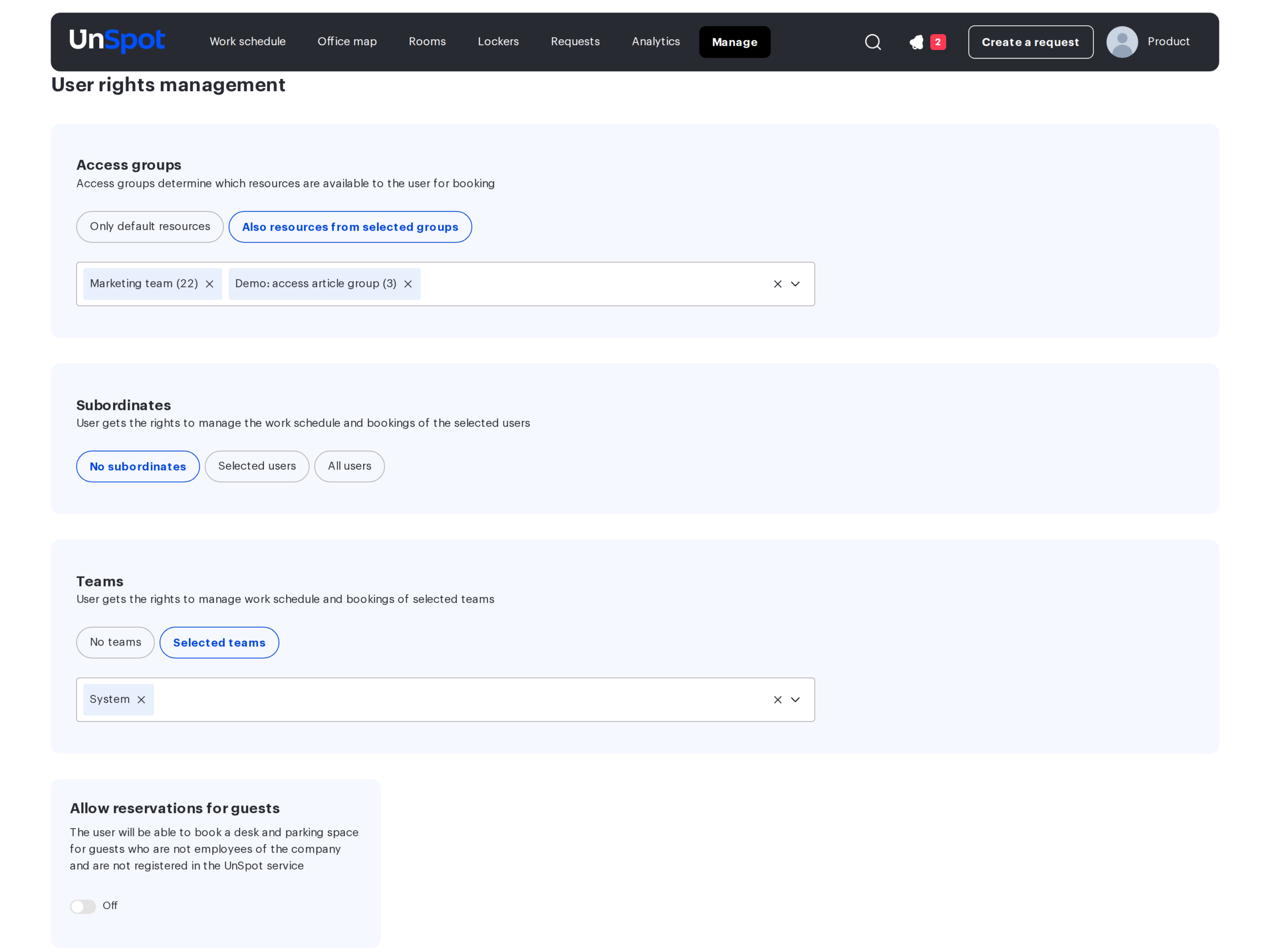Image resolution: width=1270 pixels, height=952 pixels.
Task: Click the Demo: access article group (3) label
Action: click(x=316, y=284)
